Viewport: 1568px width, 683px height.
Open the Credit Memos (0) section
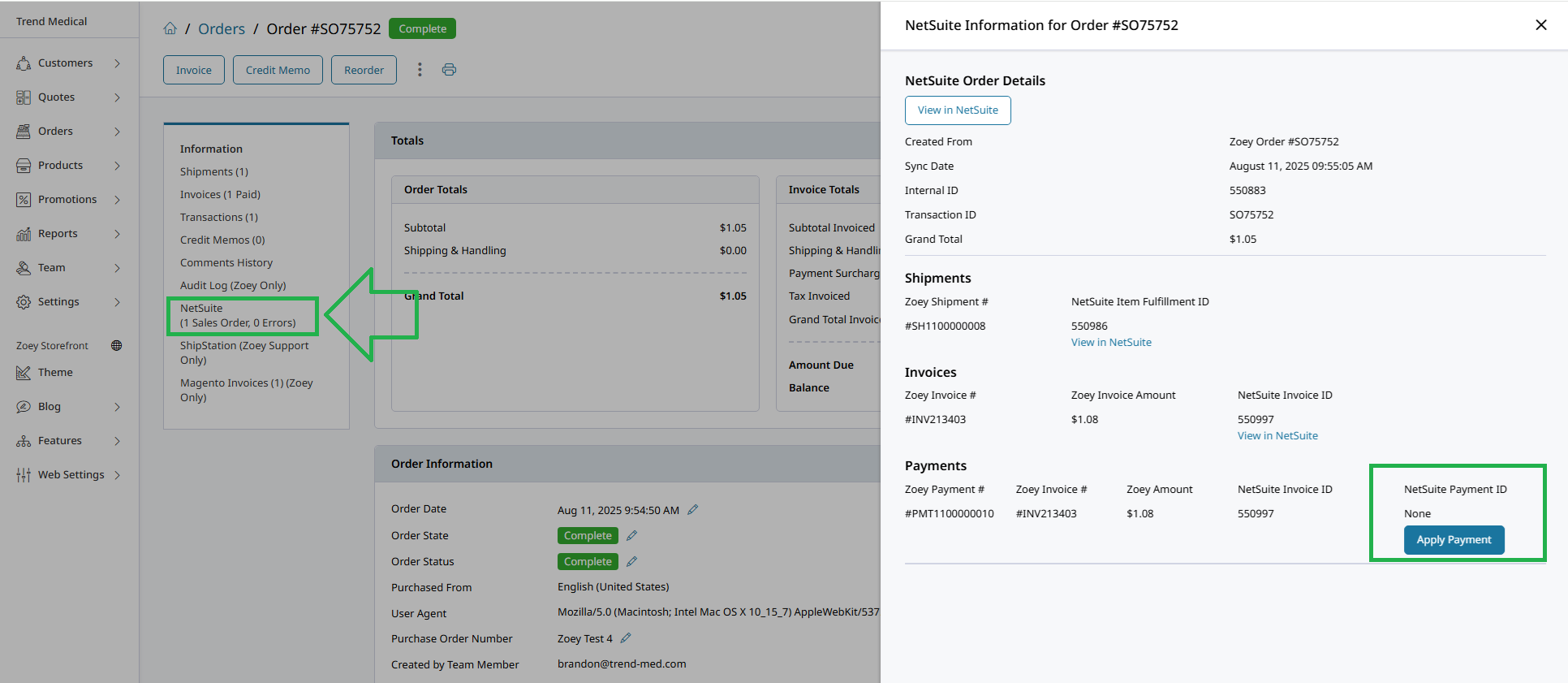(x=222, y=240)
